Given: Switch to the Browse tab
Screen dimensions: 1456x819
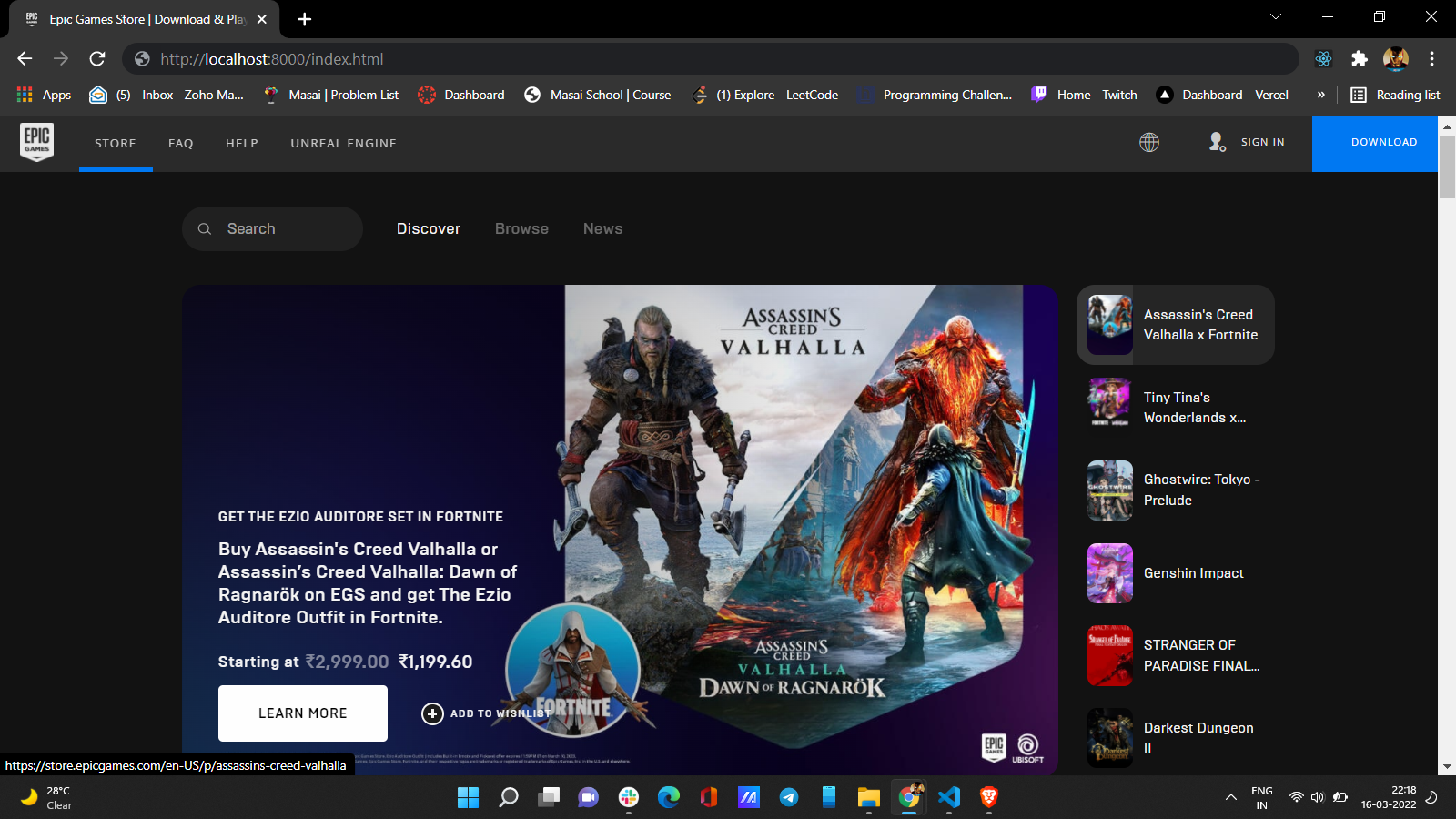Looking at the screenshot, I should pos(521,228).
